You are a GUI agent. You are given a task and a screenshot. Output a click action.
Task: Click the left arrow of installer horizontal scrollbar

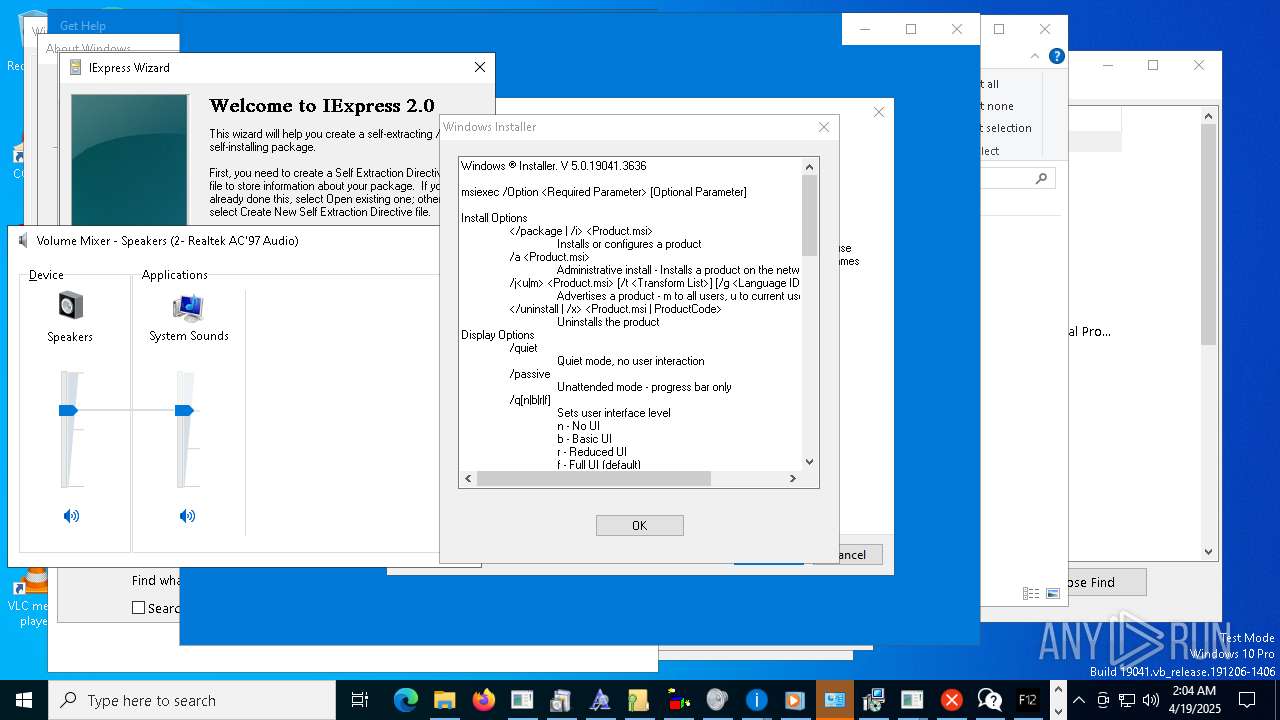467,478
